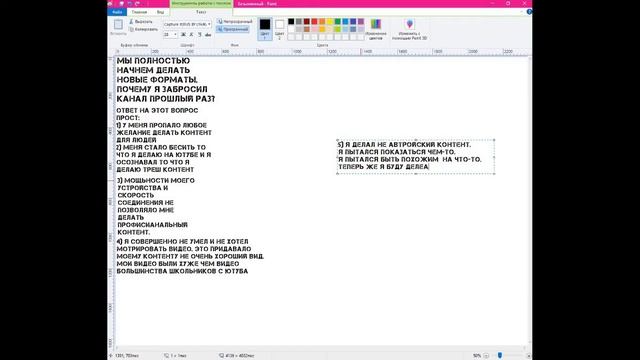Click the cursor position readout in status bar
Screen dimensions: 640x360
pyautogui.click(x=124, y=356)
